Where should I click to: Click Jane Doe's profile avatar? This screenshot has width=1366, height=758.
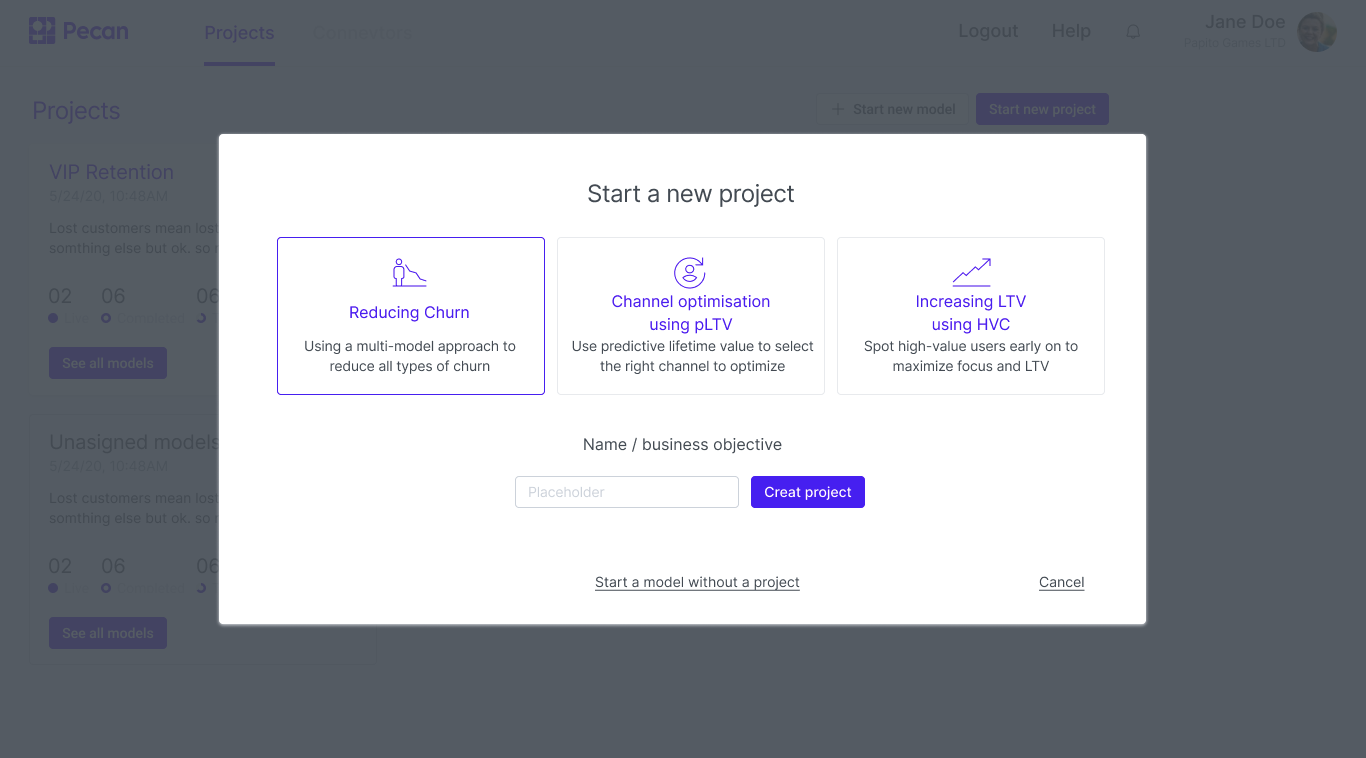click(x=1317, y=32)
